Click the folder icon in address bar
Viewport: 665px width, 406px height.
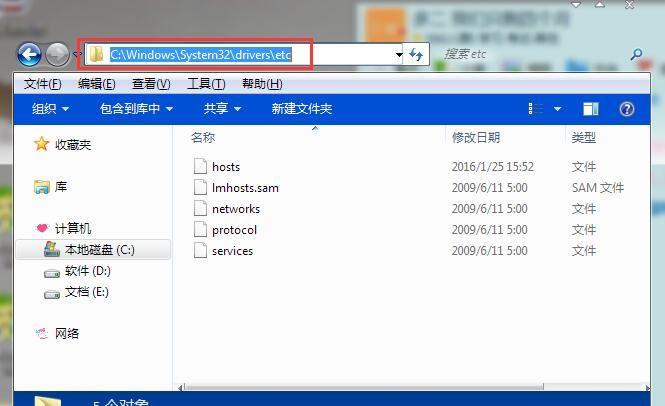97,54
